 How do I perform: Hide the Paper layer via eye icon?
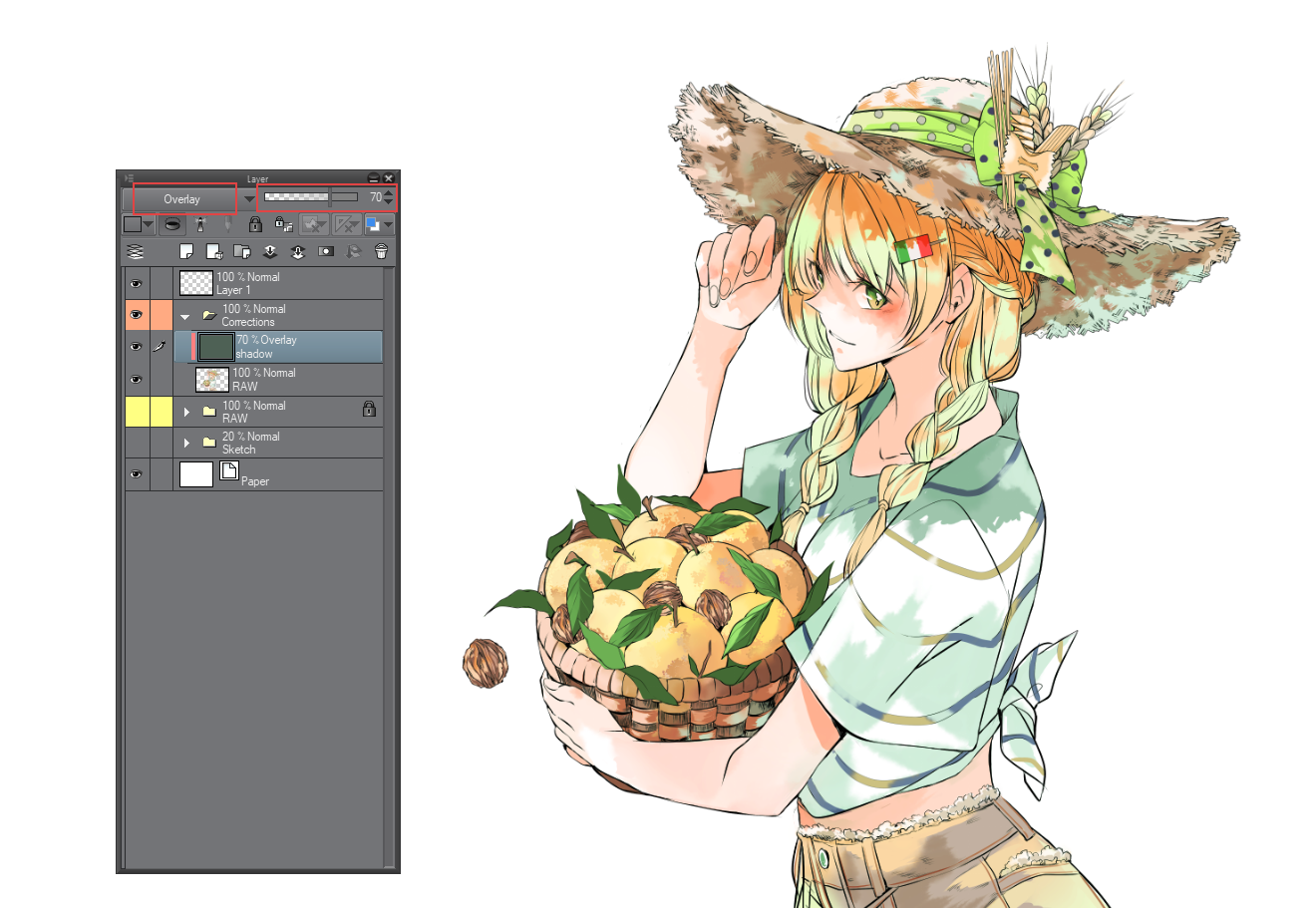pyautogui.click(x=137, y=474)
